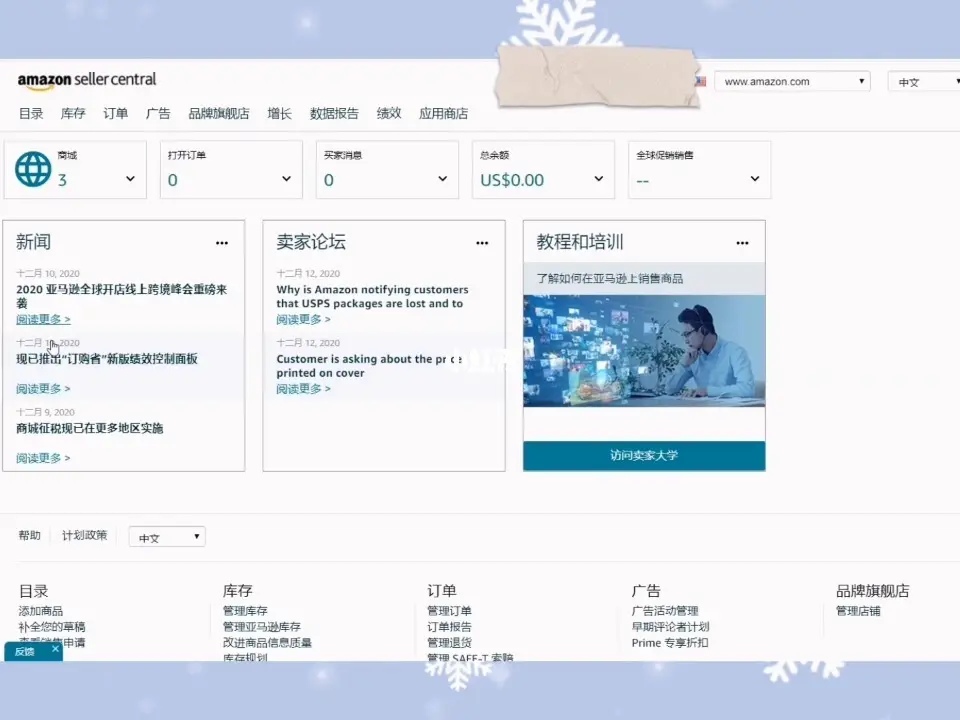
Task: Open 阅读更多 under the first news item
Action: click(42, 320)
